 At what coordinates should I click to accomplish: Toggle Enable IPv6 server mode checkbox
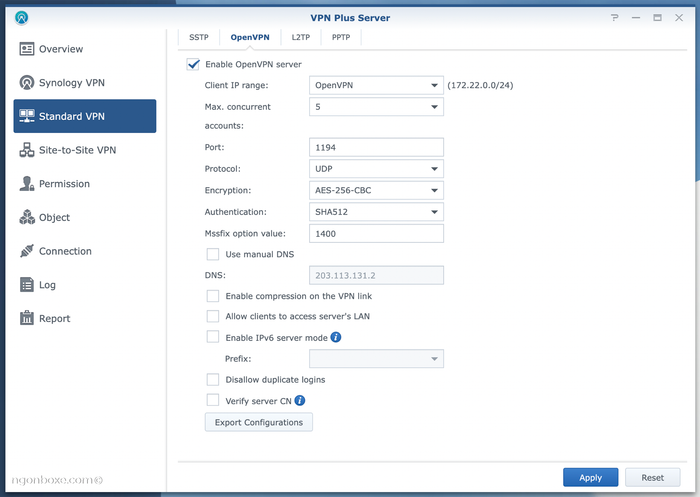pos(213,337)
